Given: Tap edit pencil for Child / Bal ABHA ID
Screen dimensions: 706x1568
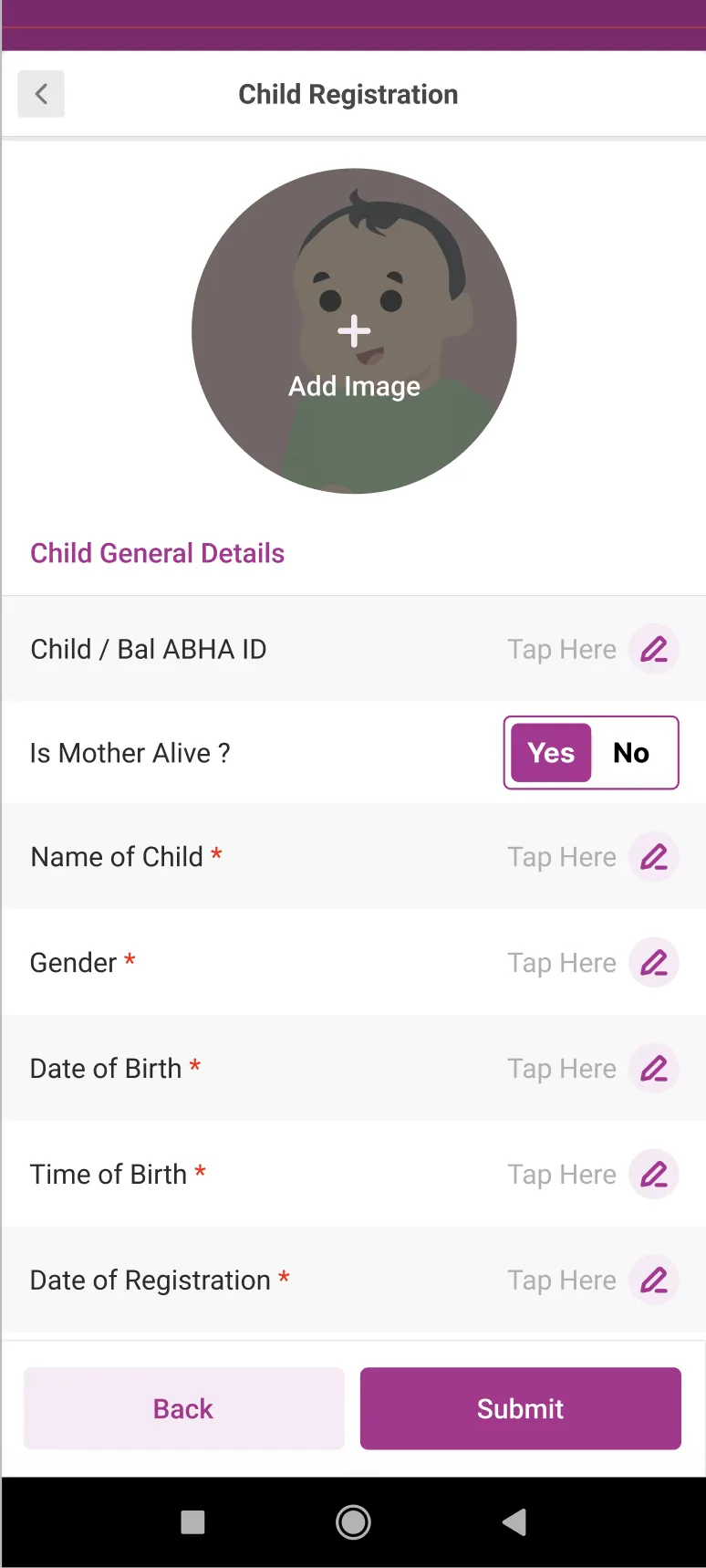Looking at the screenshot, I should coord(654,649).
